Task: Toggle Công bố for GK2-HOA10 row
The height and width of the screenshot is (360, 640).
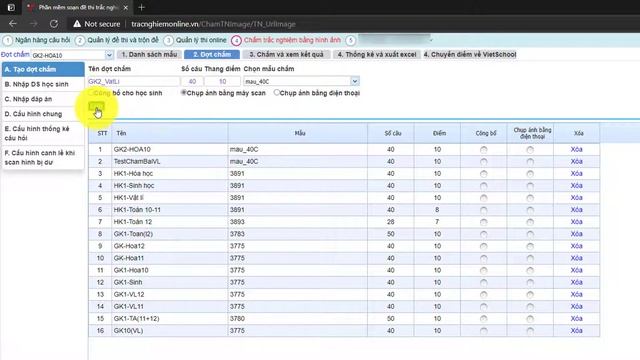Action: click(484, 150)
